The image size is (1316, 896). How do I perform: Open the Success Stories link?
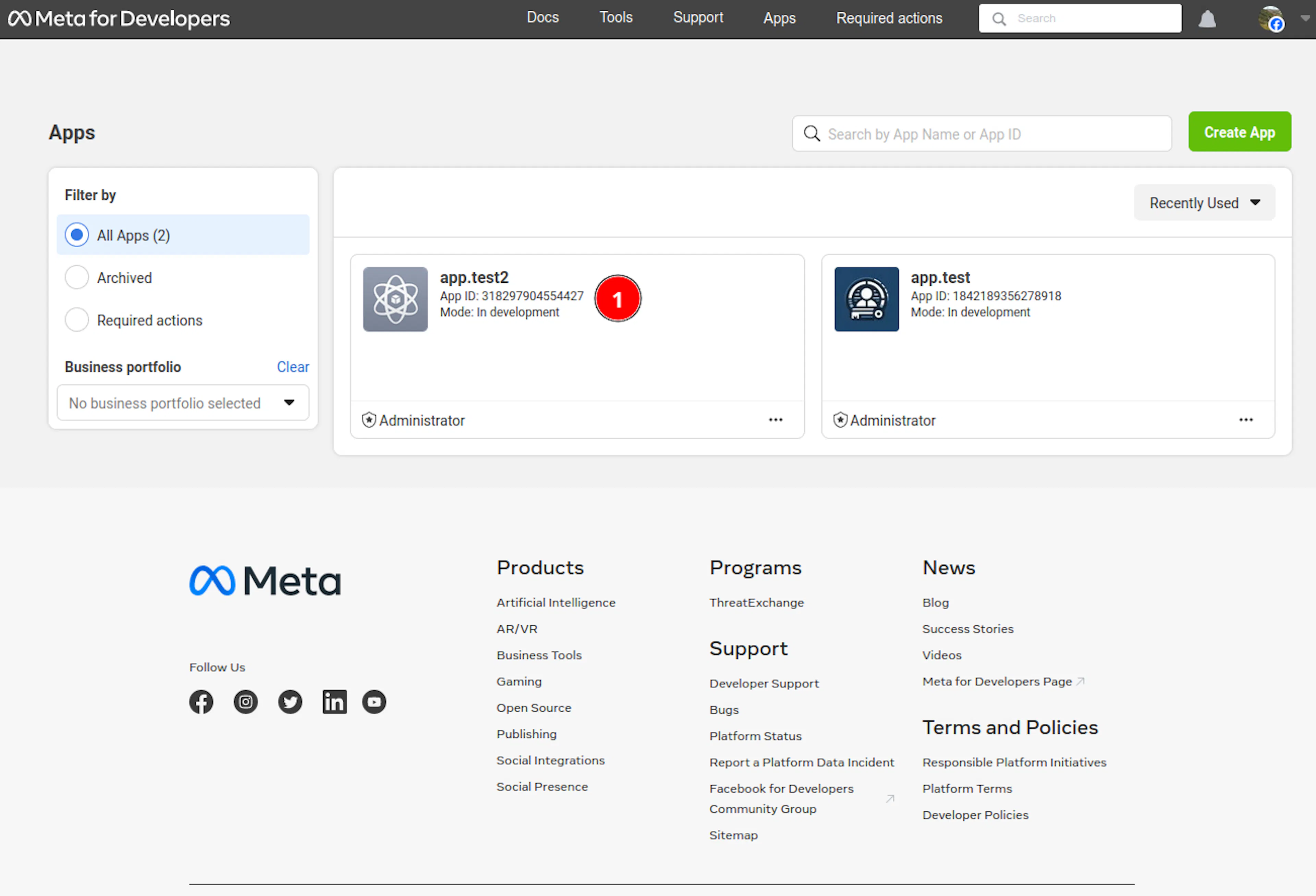[x=967, y=629]
